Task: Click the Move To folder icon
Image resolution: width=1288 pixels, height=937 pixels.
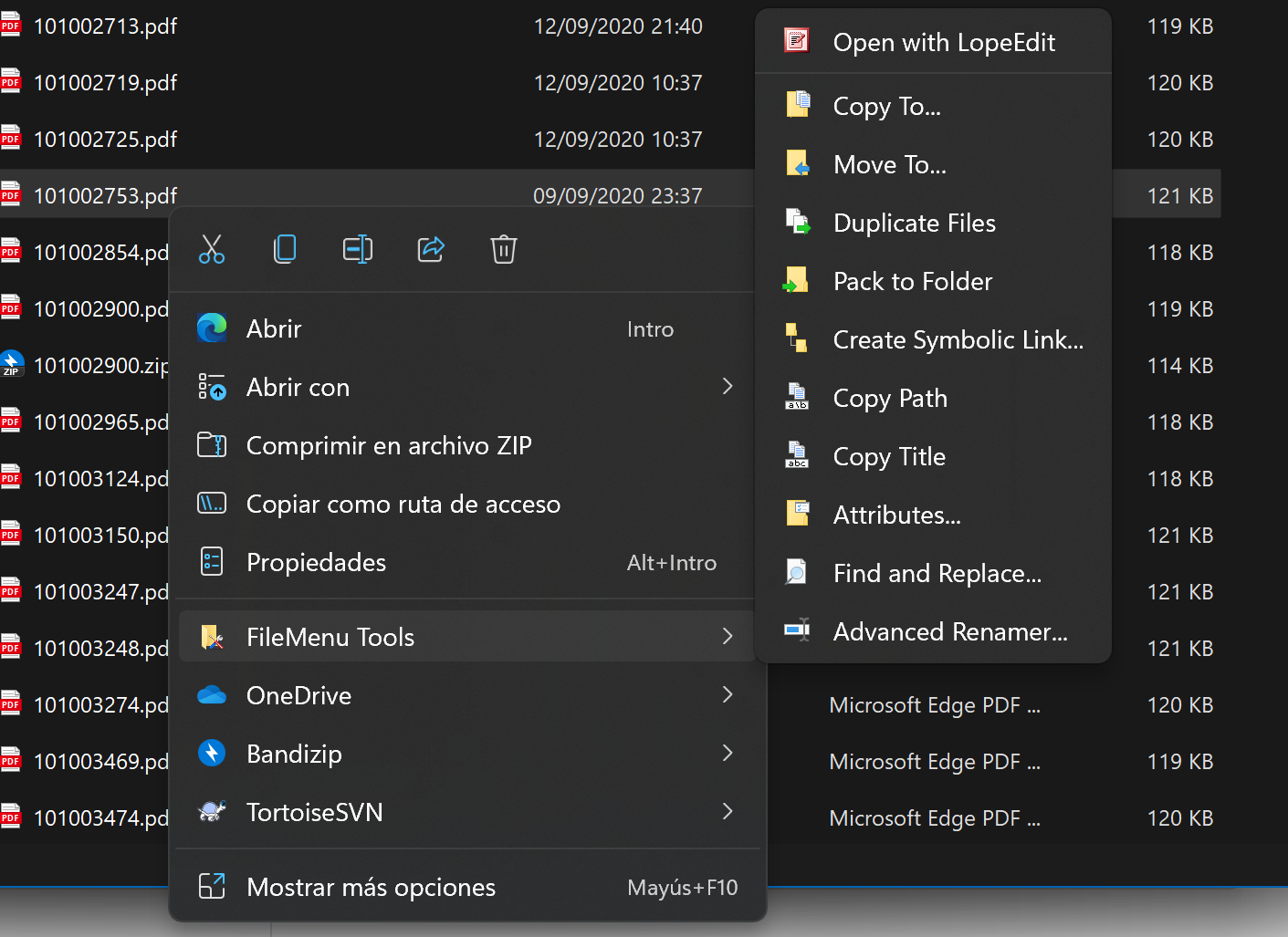Action: click(798, 163)
